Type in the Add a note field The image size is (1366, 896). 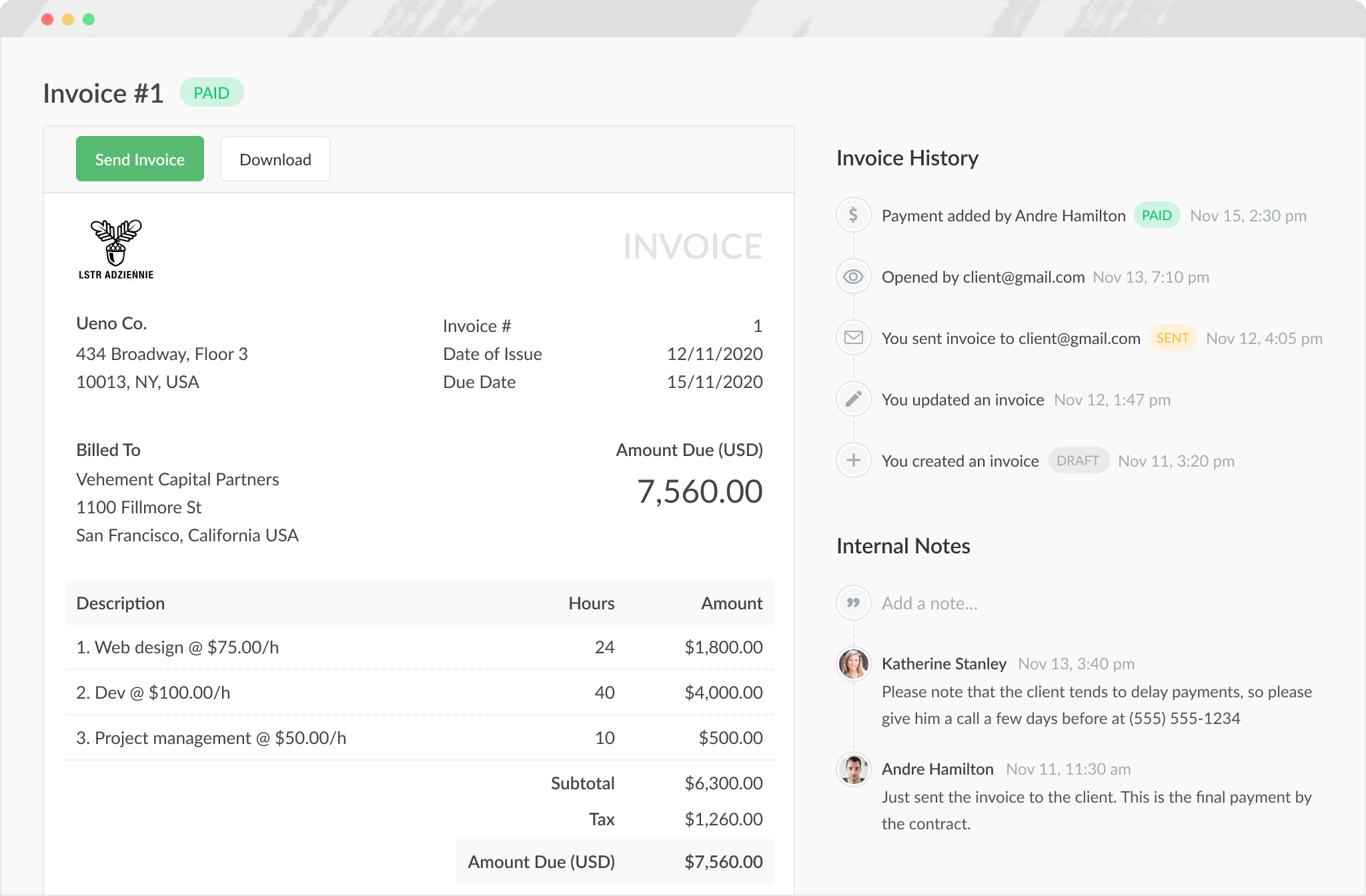click(930, 603)
